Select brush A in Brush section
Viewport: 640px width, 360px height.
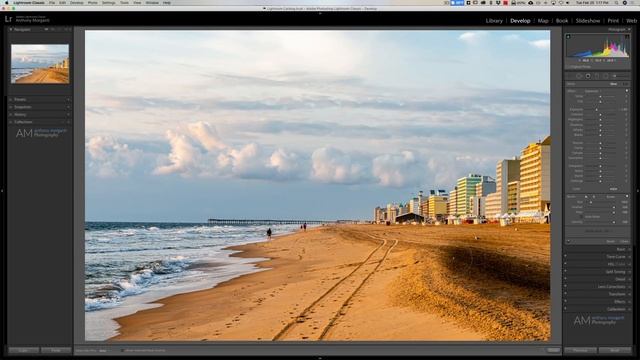point(586,197)
